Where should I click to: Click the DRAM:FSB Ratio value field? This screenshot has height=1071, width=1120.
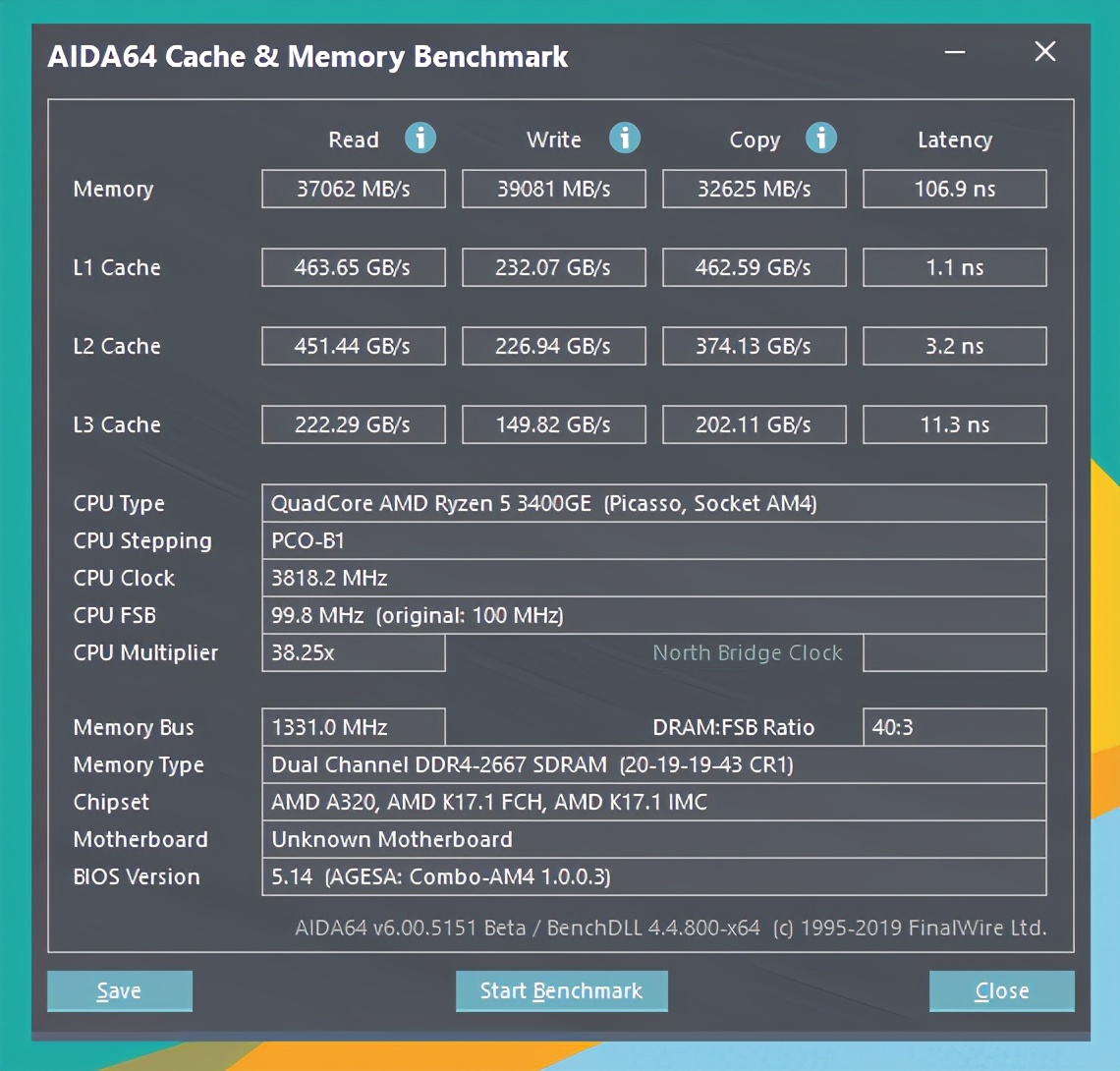[x=954, y=727]
